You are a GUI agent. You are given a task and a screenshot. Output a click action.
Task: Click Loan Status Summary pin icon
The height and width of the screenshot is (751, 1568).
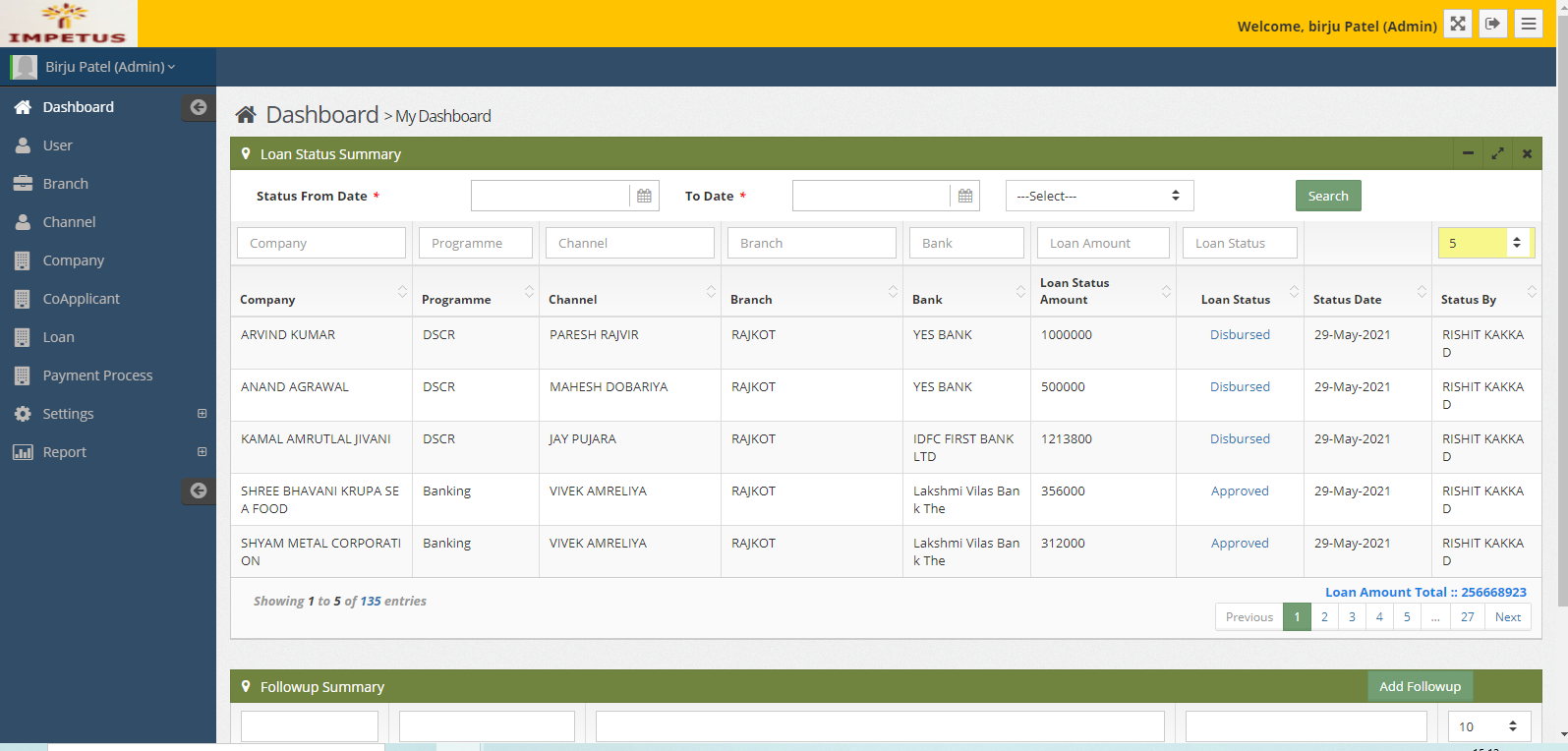click(246, 153)
